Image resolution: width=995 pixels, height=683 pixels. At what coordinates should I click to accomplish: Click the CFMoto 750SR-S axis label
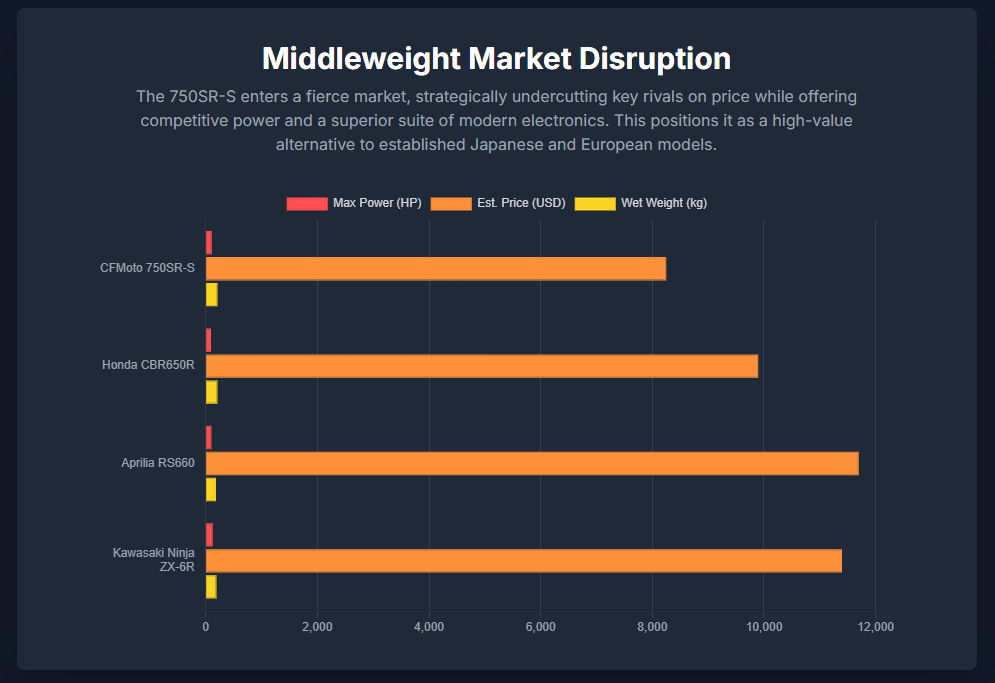147,268
